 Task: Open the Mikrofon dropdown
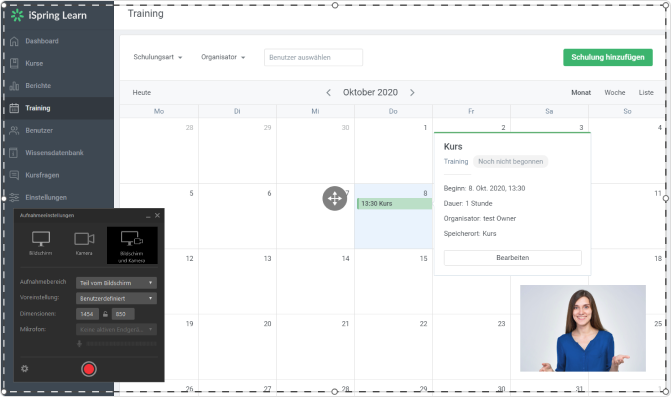tap(116, 329)
